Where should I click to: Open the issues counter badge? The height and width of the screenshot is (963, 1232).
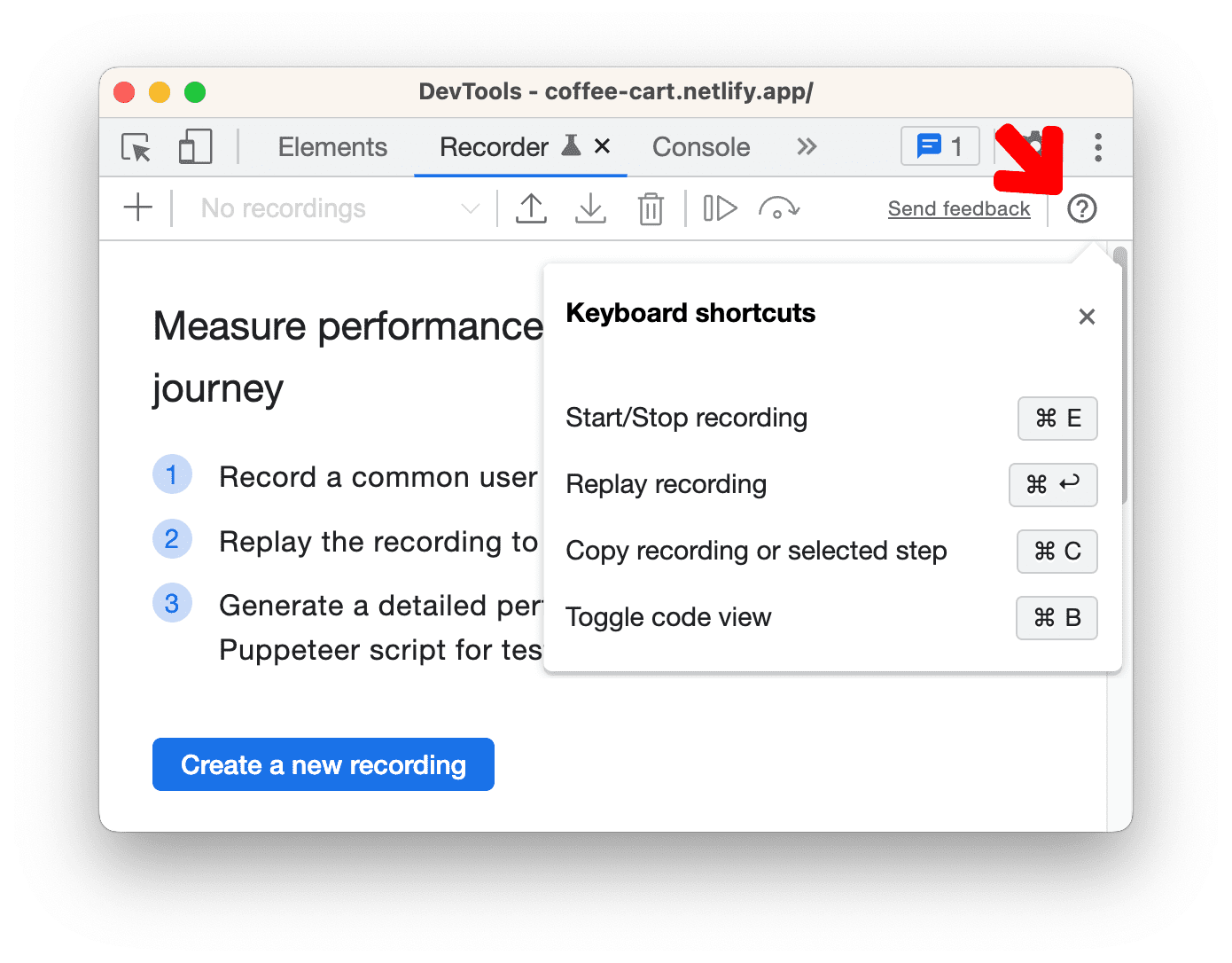pos(940,146)
